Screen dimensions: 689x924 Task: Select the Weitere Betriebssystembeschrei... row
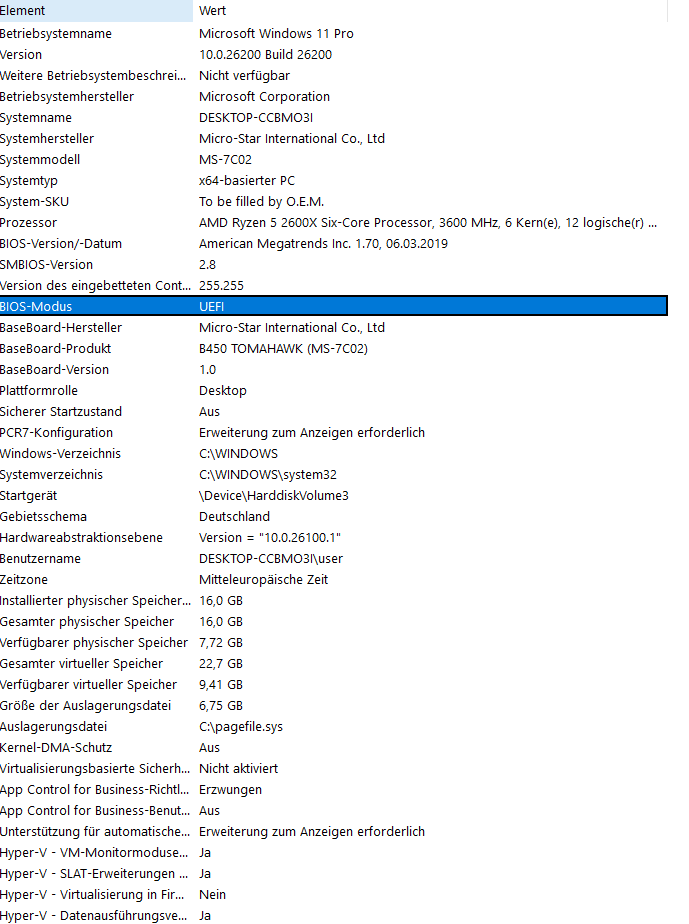[x=334, y=75]
